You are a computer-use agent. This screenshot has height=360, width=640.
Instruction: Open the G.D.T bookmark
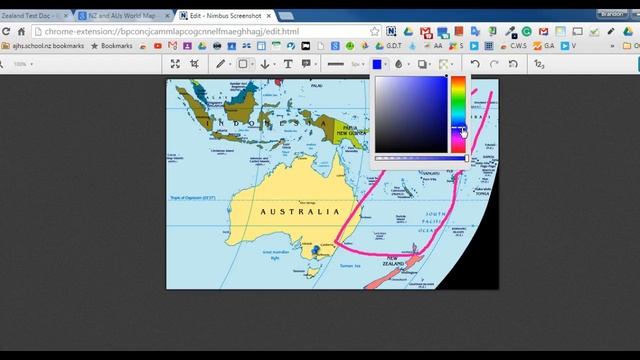pos(389,46)
